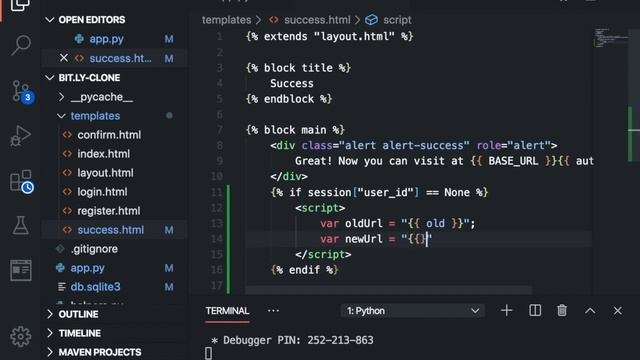Create a new terminal with plus icon

(x=507, y=311)
